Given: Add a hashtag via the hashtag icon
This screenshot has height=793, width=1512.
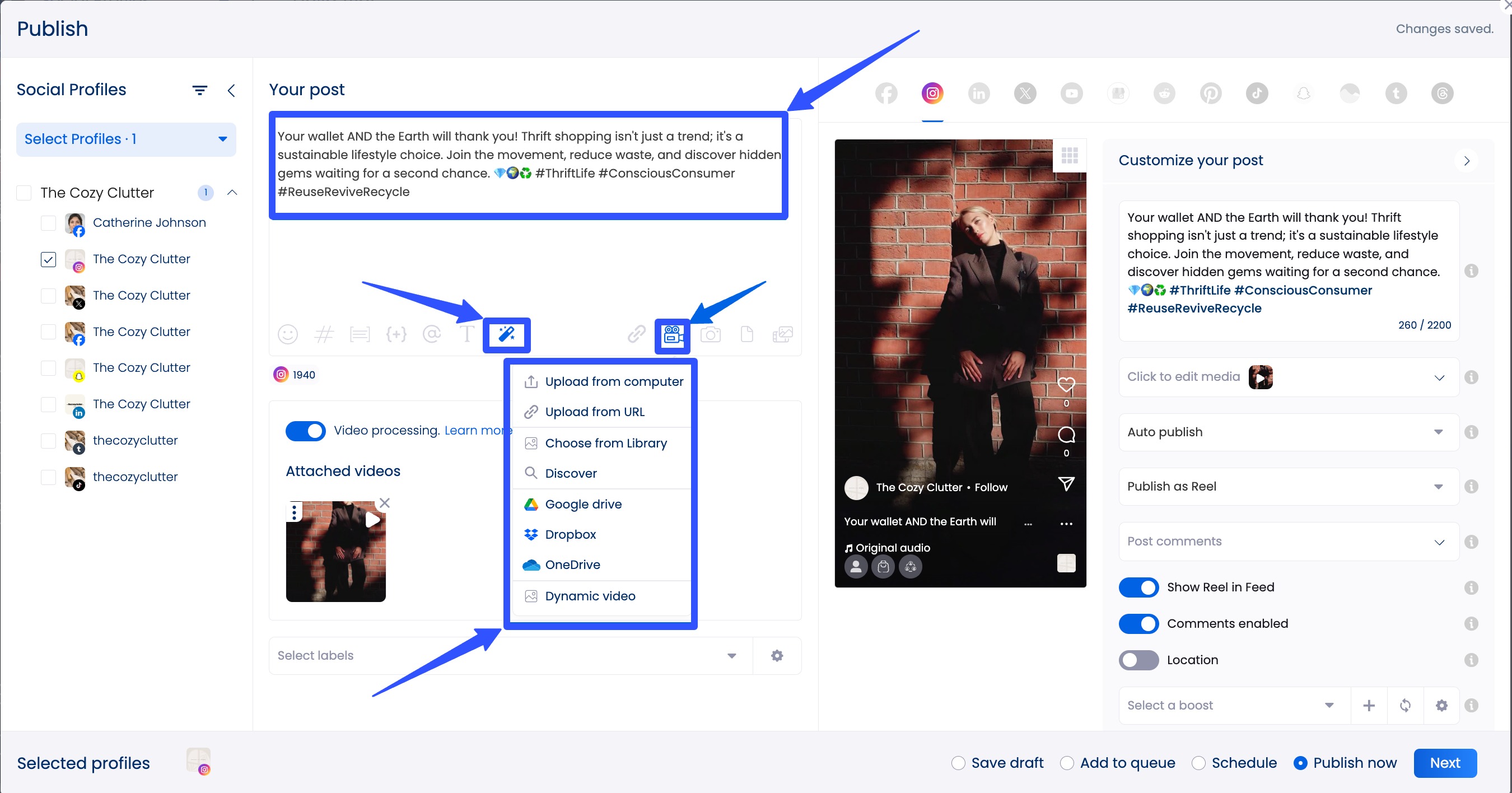Looking at the screenshot, I should coord(324,334).
